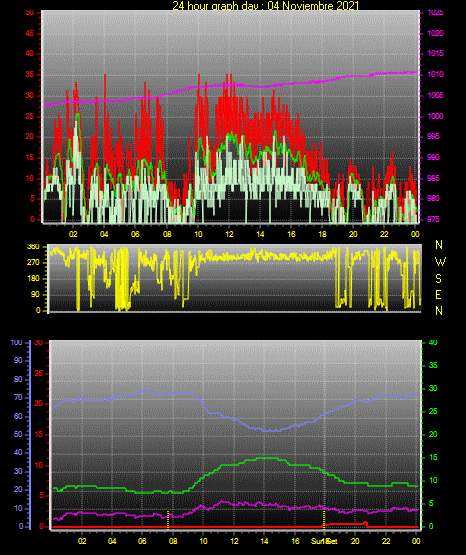Click the blue 90 on the humidity axis

click(x=18, y=360)
